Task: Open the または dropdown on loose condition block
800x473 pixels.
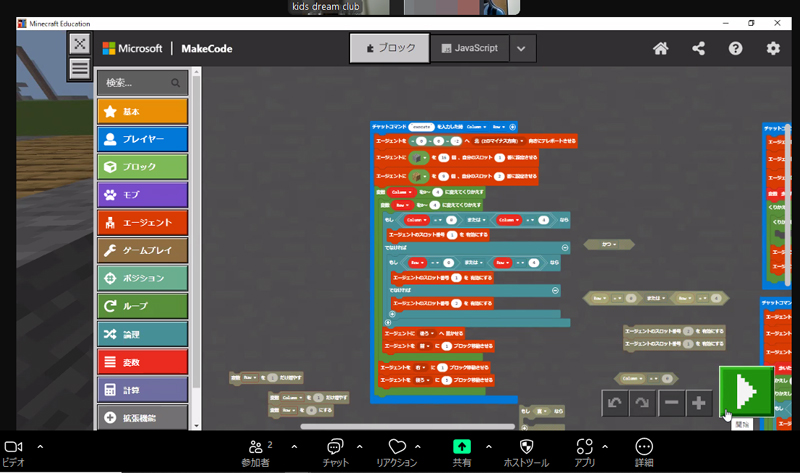Action: pos(656,298)
